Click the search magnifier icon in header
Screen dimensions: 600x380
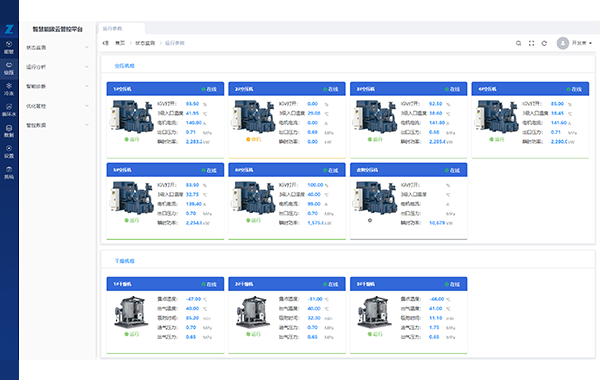pos(518,43)
